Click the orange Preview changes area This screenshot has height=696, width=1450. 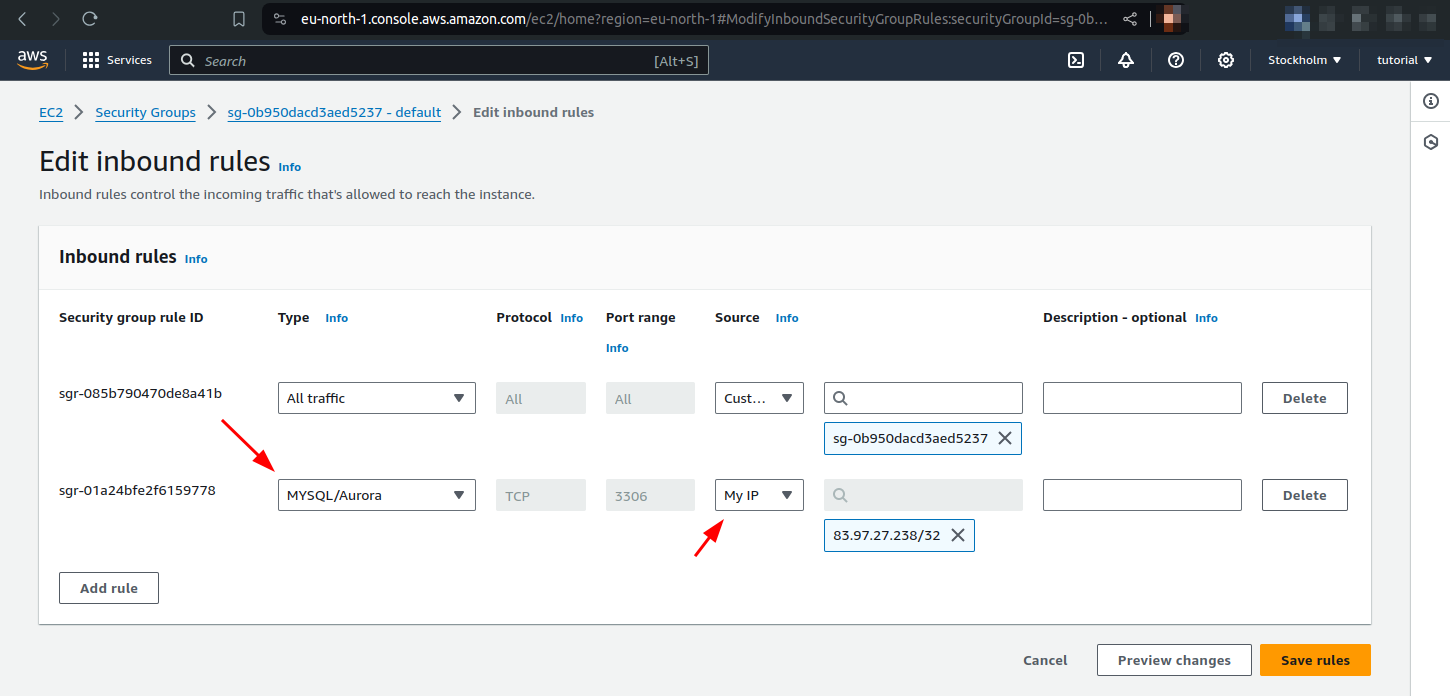1174,660
